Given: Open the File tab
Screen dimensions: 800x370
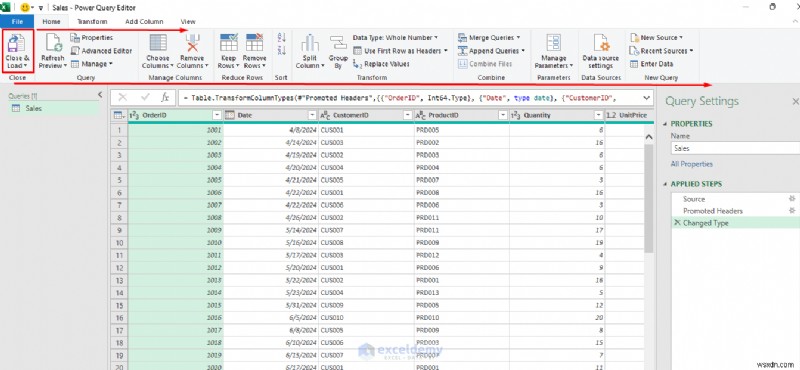Looking at the screenshot, I should 17,21.
